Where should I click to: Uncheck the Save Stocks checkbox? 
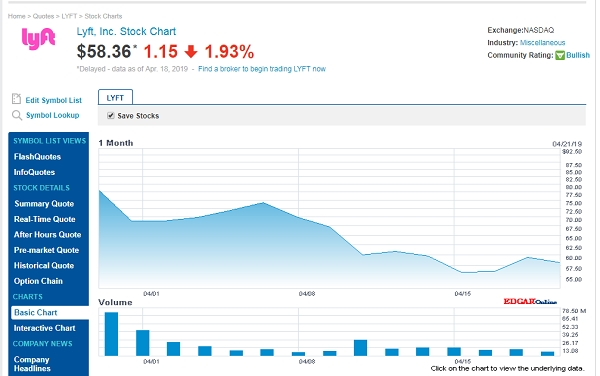[111, 116]
